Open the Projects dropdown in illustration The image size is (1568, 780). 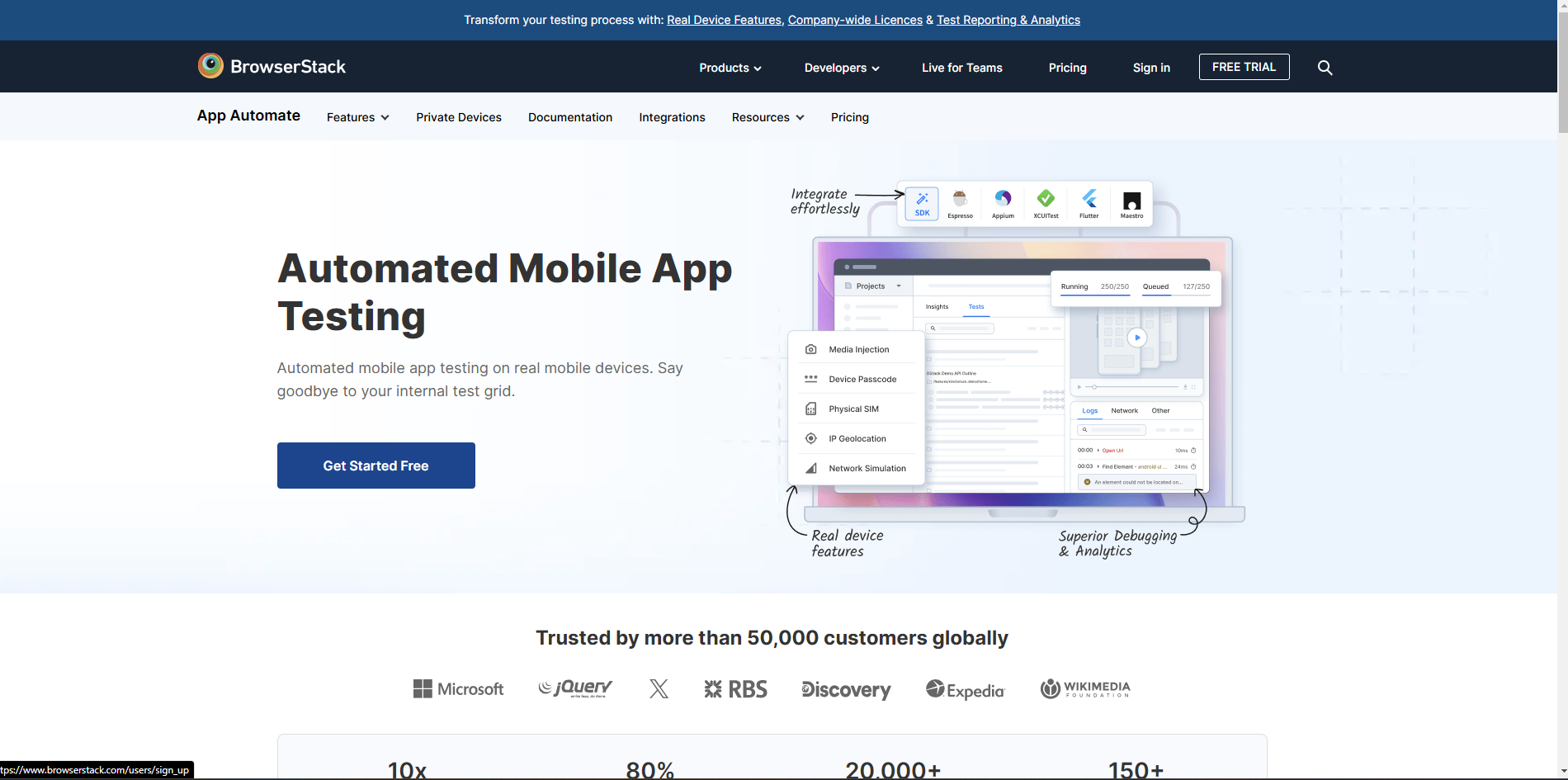point(873,286)
